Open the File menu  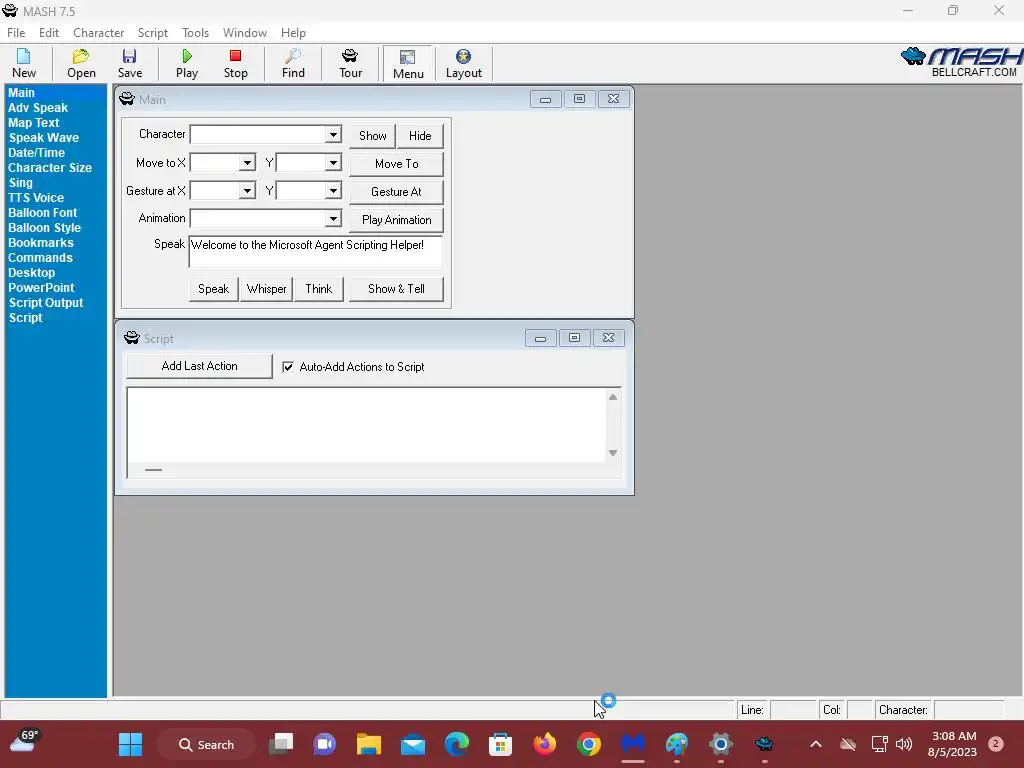(x=16, y=33)
